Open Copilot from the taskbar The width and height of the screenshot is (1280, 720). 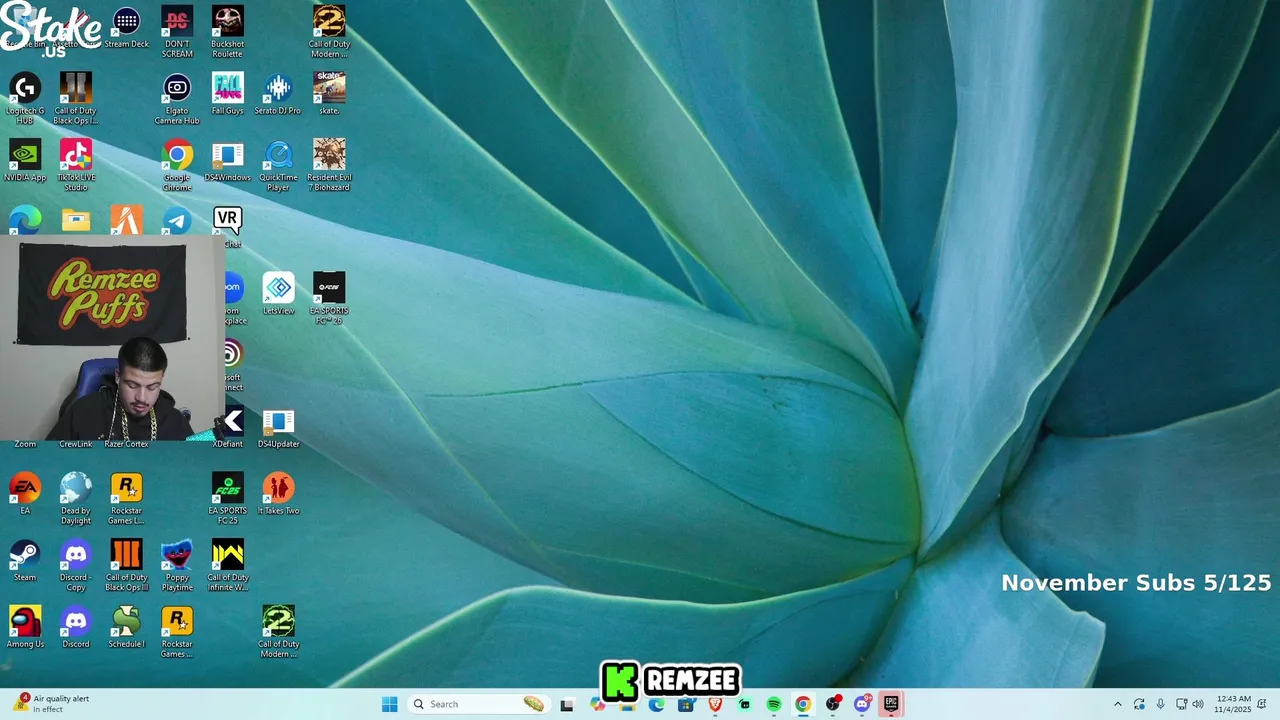pos(597,704)
